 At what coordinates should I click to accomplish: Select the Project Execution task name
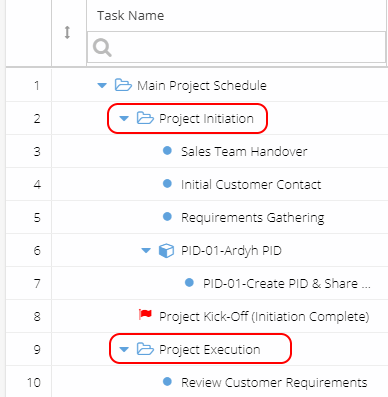[x=210, y=350]
